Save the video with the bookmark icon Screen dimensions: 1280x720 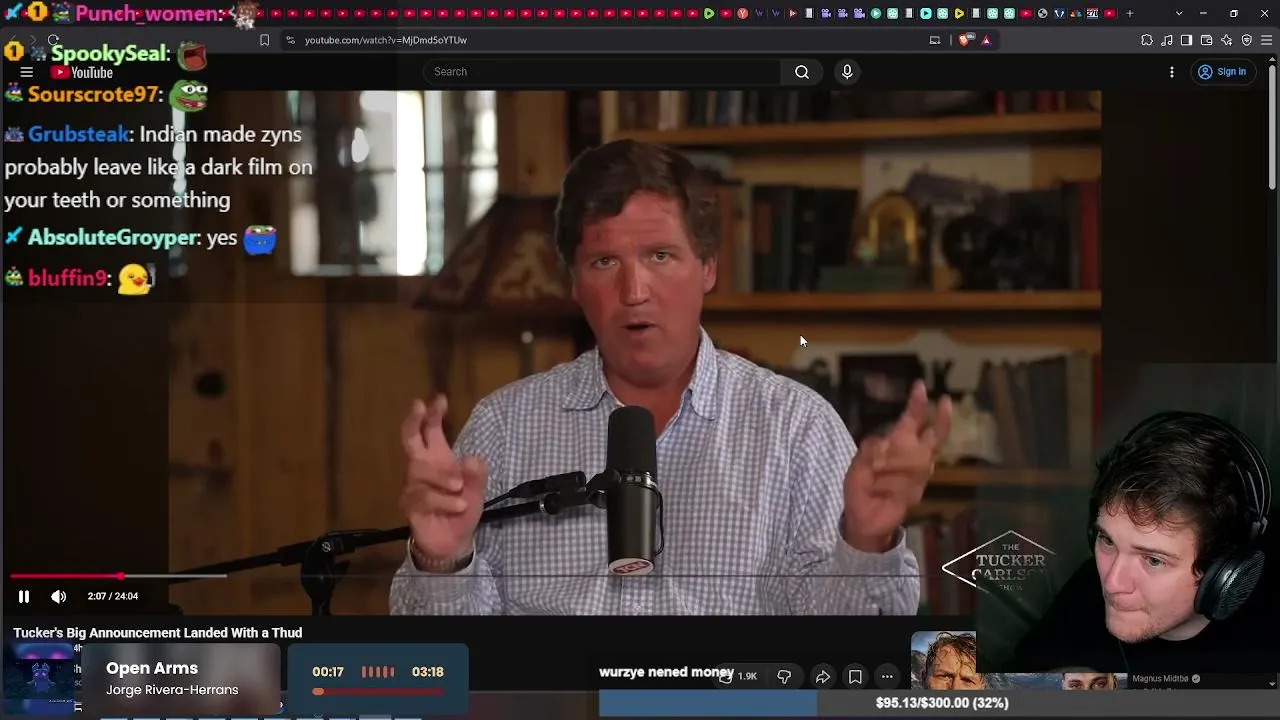855,677
